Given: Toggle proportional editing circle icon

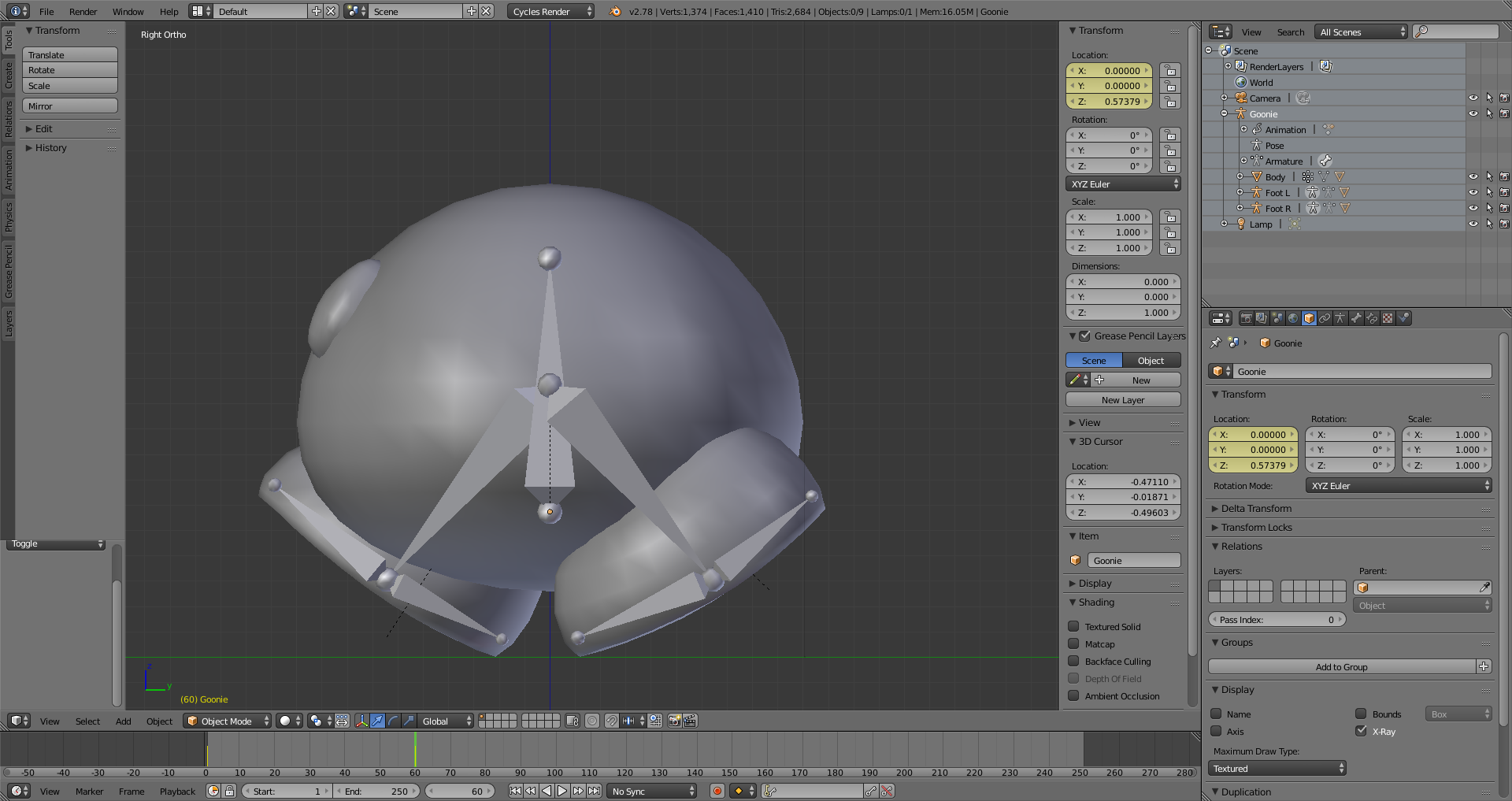Looking at the screenshot, I should 592,721.
